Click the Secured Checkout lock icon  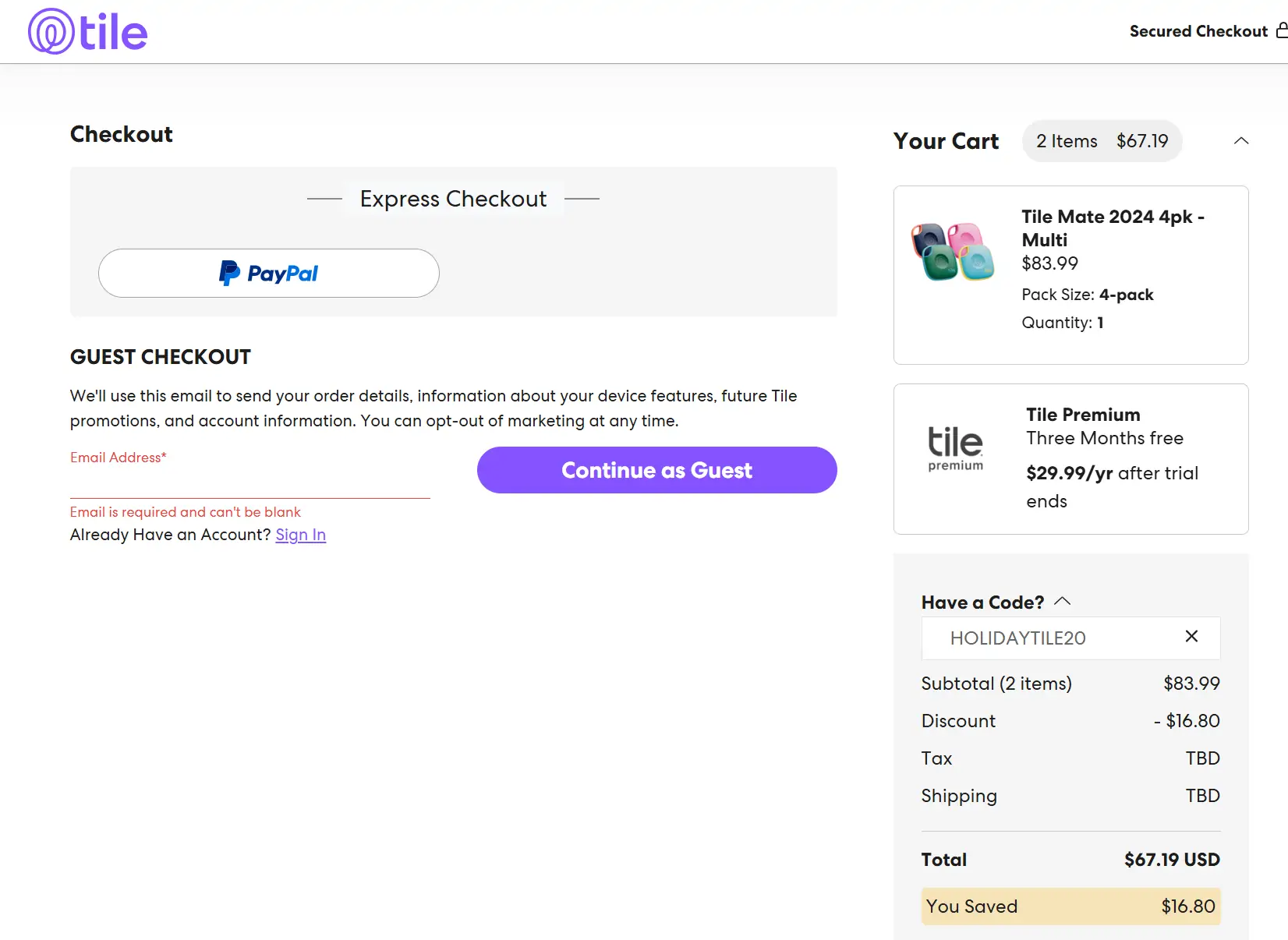[x=1281, y=31]
